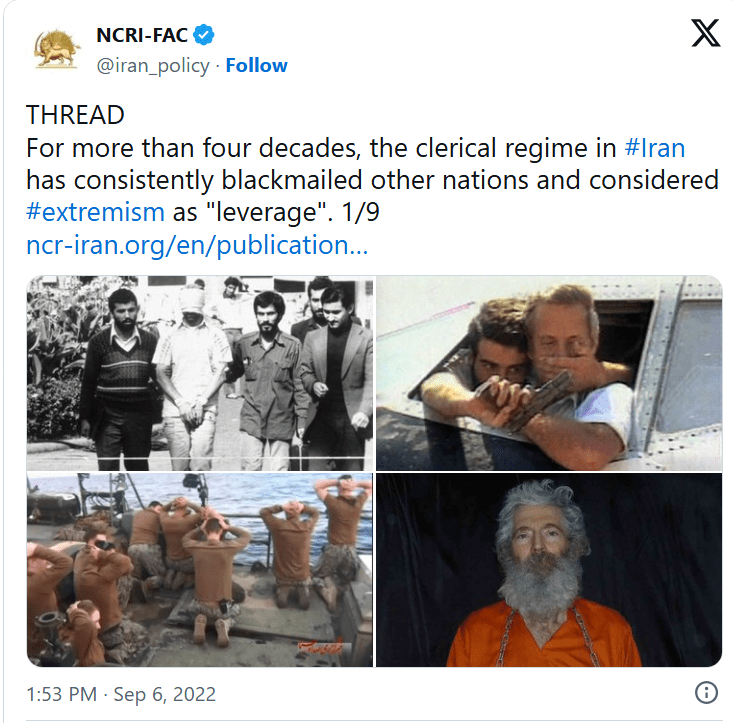Open the #Iran hashtag

[654, 148]
